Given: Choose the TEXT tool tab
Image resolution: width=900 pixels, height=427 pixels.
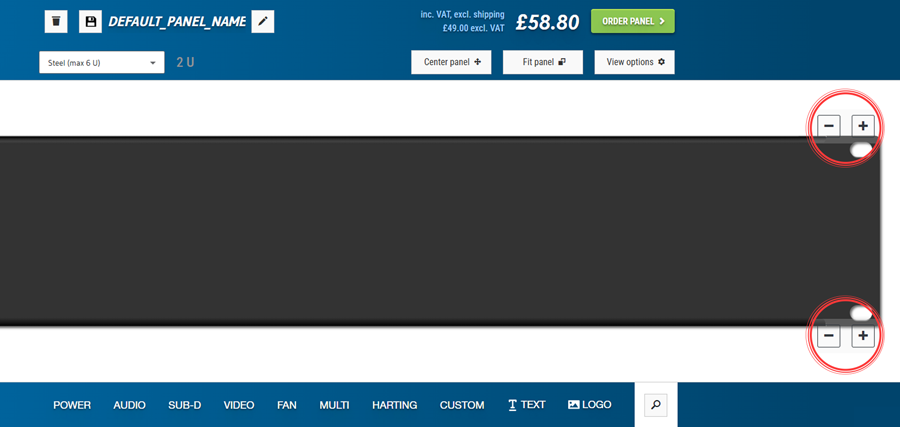Looking at the screenshot, I should pyautogui.click(x=526, y=405).
